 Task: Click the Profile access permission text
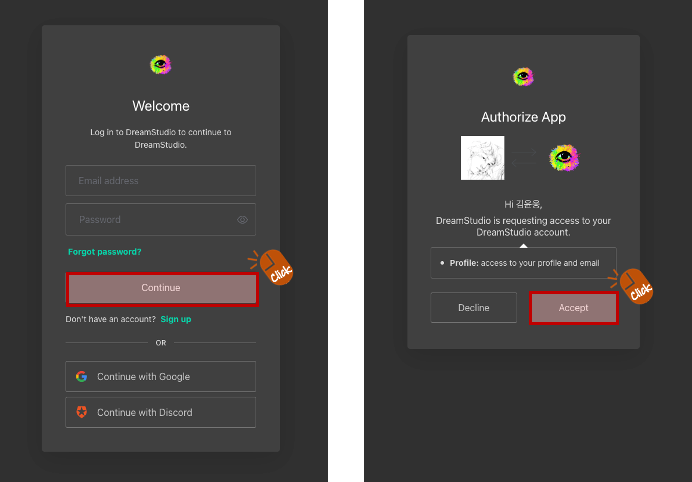click(x=524, y=263)
